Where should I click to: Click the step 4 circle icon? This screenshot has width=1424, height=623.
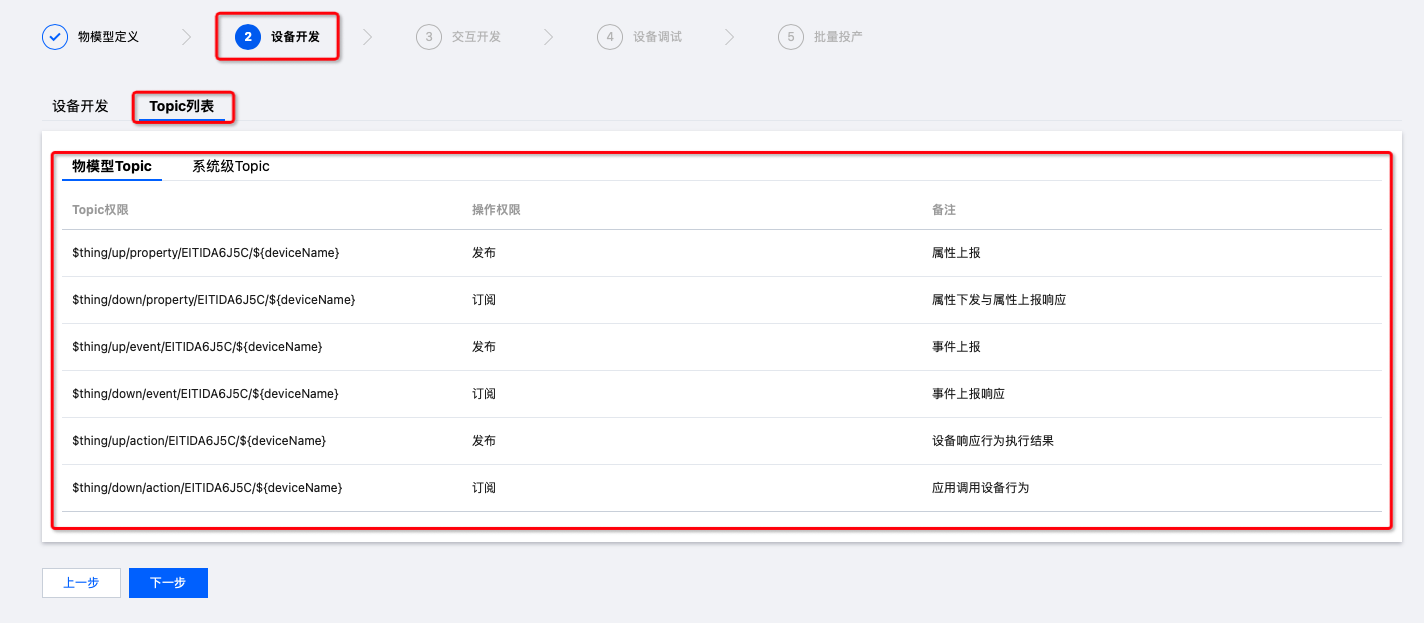[610, 37]
